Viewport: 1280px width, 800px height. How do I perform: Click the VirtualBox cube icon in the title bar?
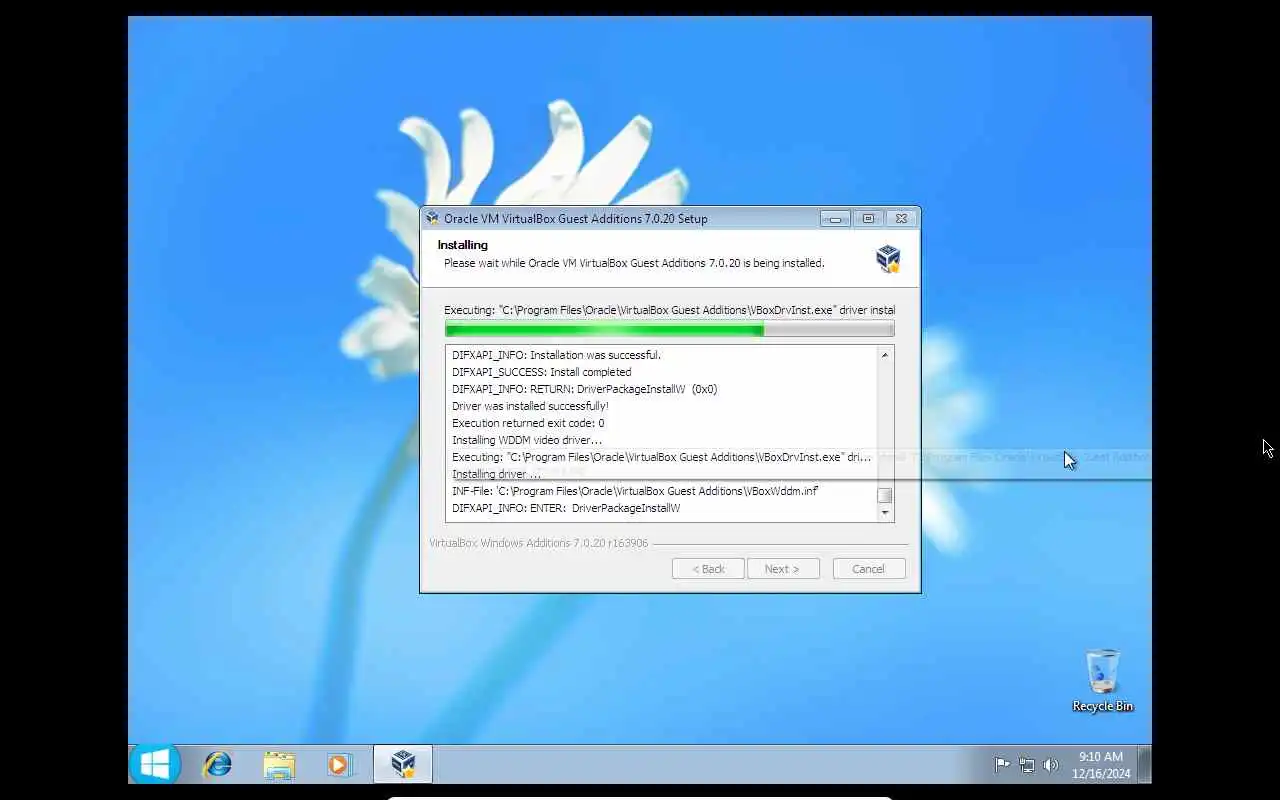coord(432,218)
